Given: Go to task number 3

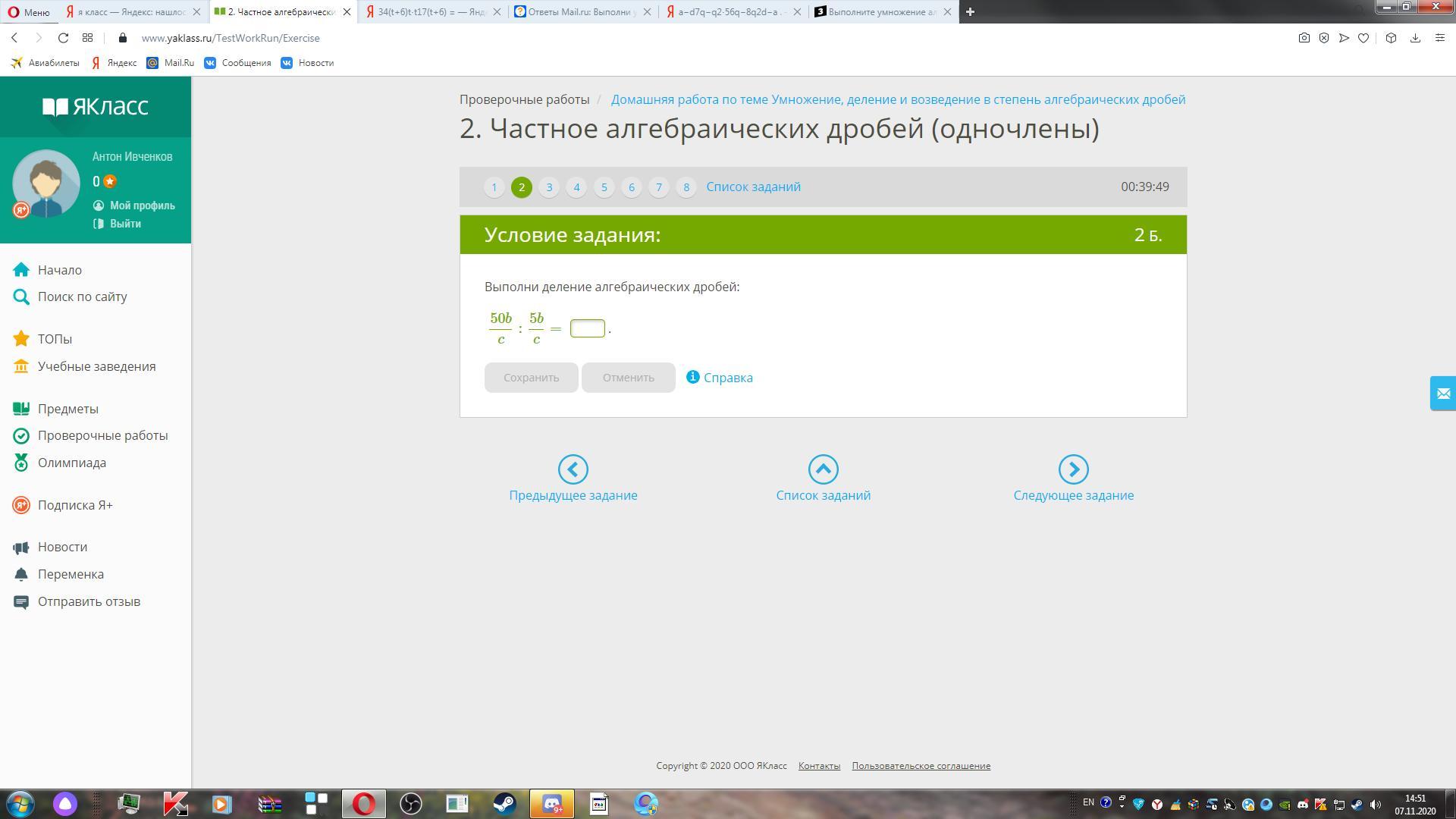Looking at the screenshot, I should 549,187.
